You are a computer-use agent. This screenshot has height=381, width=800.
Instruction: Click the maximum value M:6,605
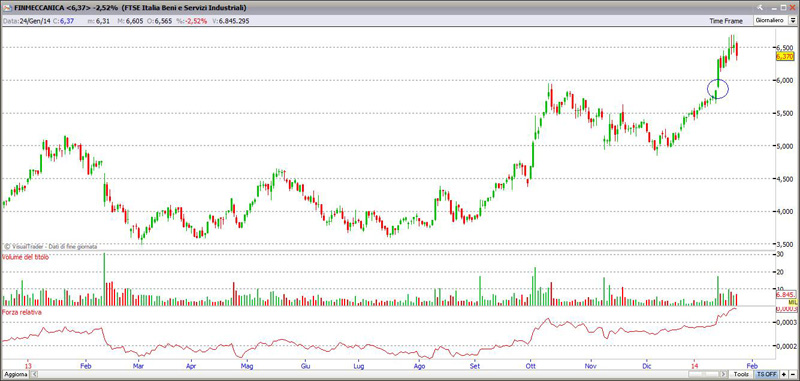(x=129, y=21)
